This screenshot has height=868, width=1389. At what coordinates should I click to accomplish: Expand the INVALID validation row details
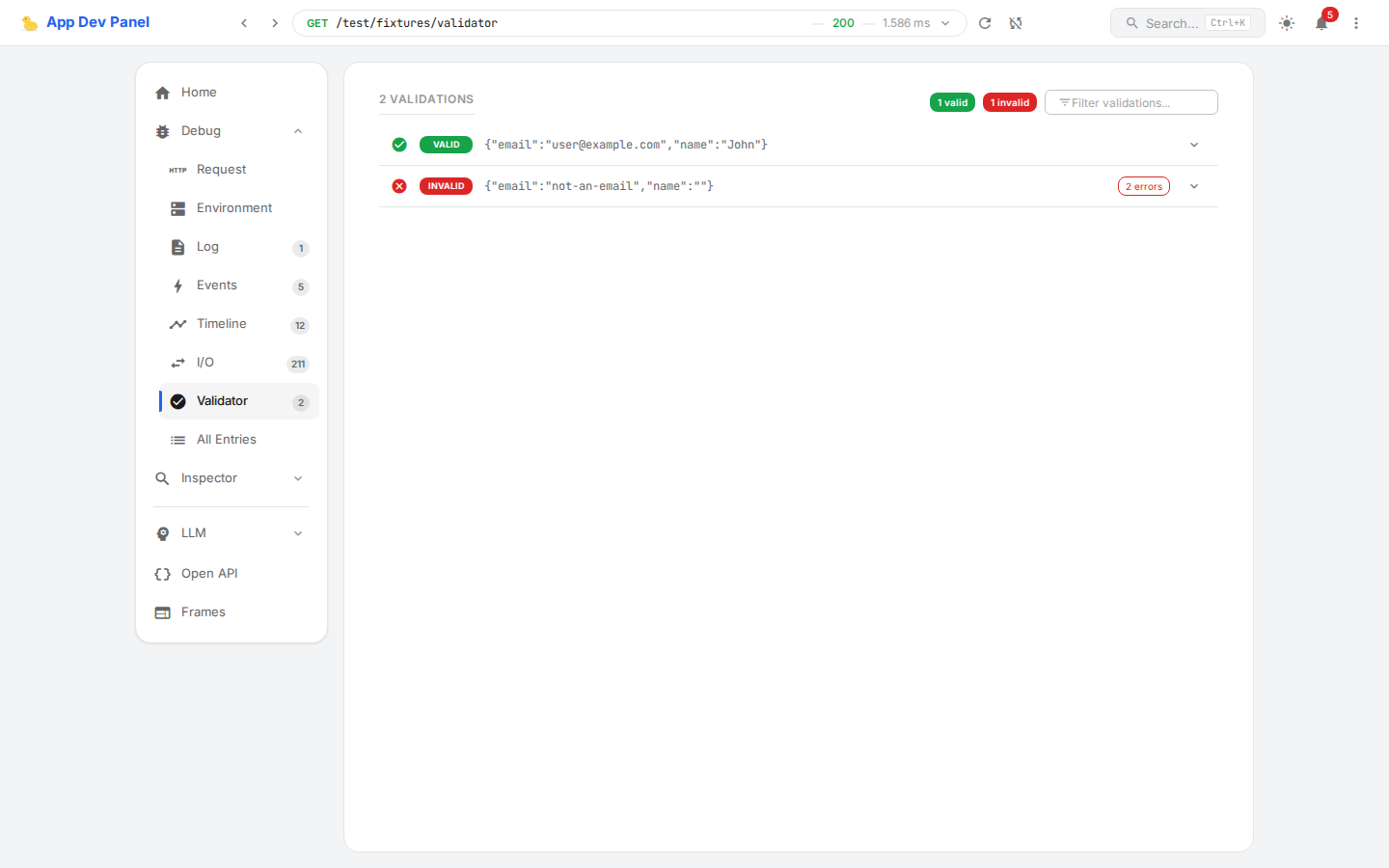pyautogui.click(x=1194, y=185)
